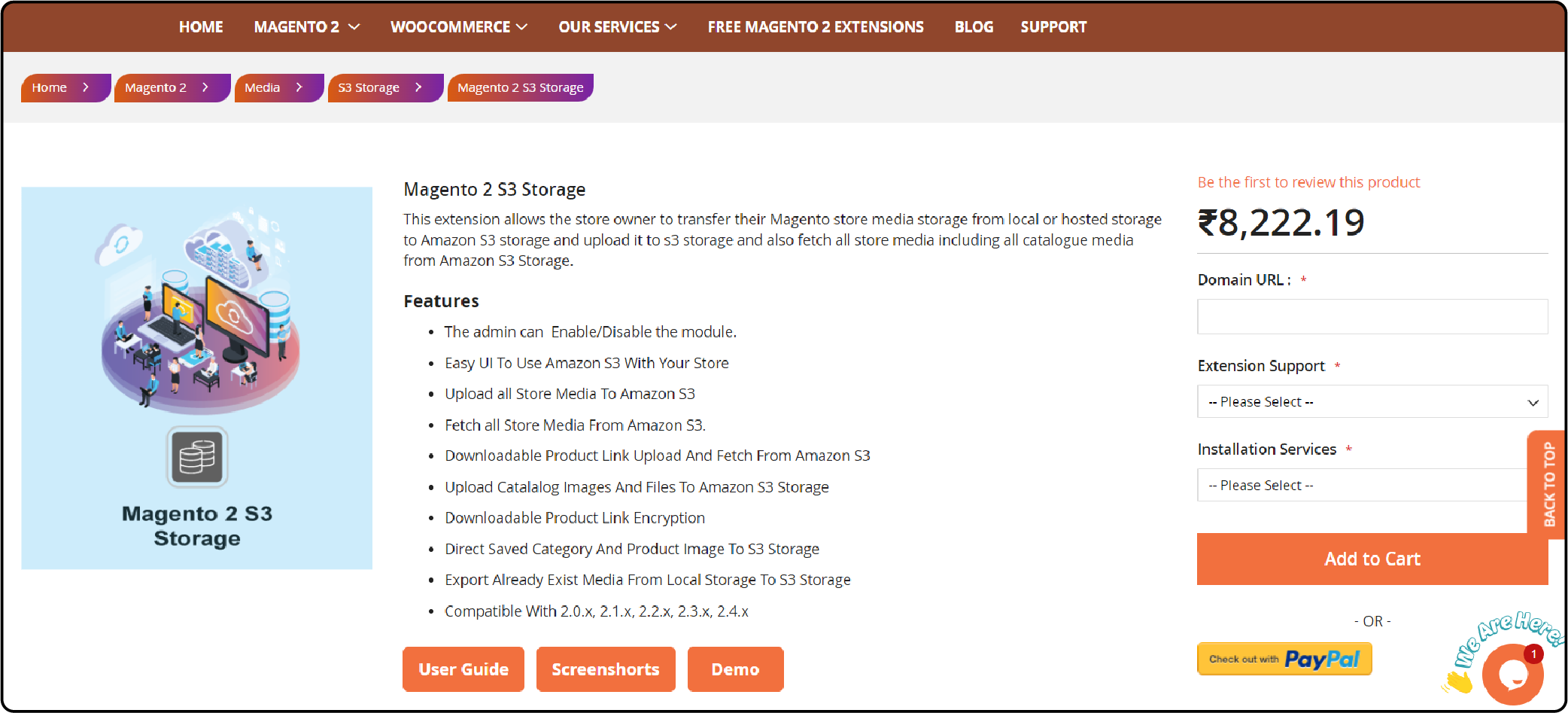The height and width of the screenshot is (713, 1568).
Task: Click the Magento 2 S3 Storage heading
Action: coord(494,190)
